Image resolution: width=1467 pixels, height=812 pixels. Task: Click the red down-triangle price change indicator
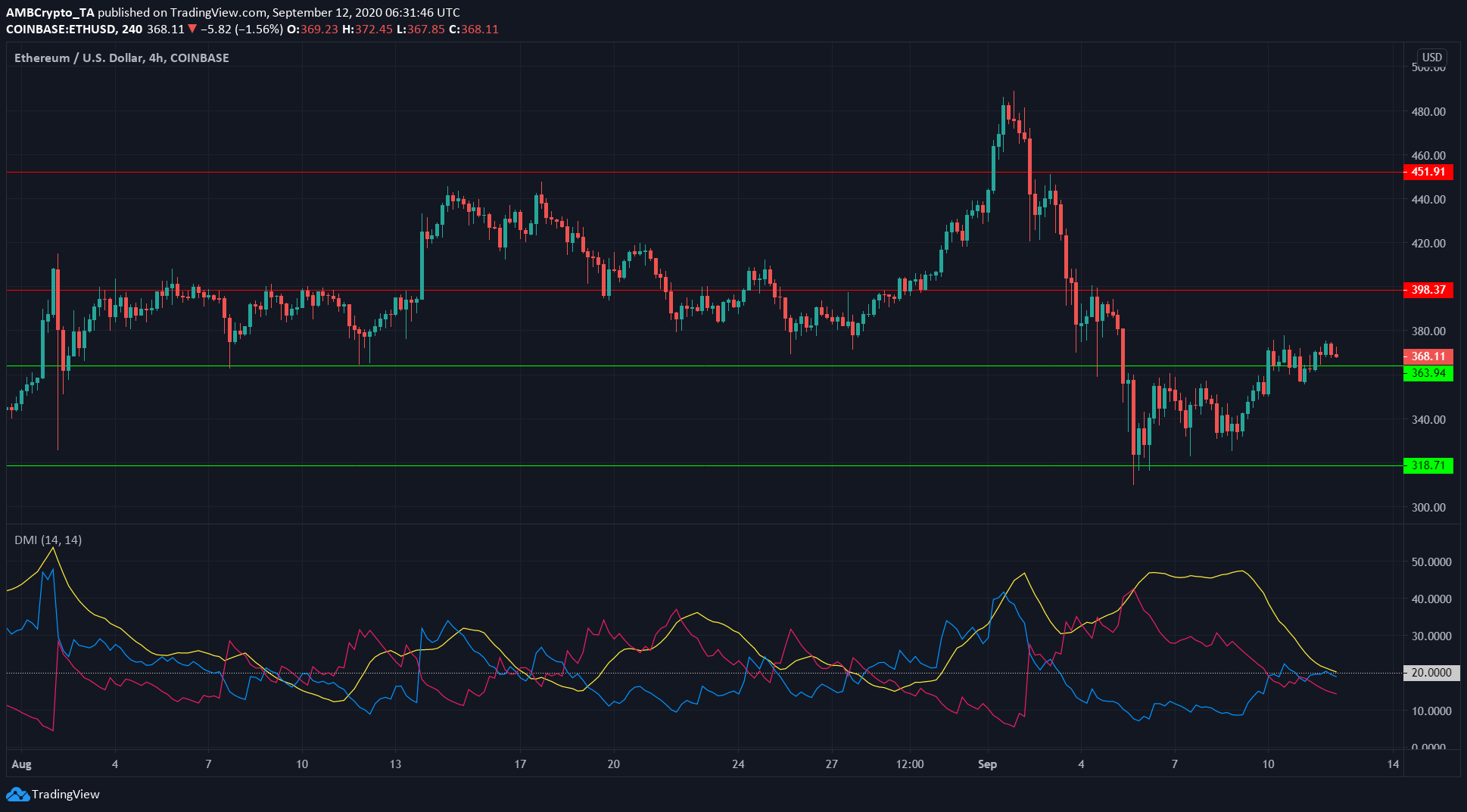point(193,30)
